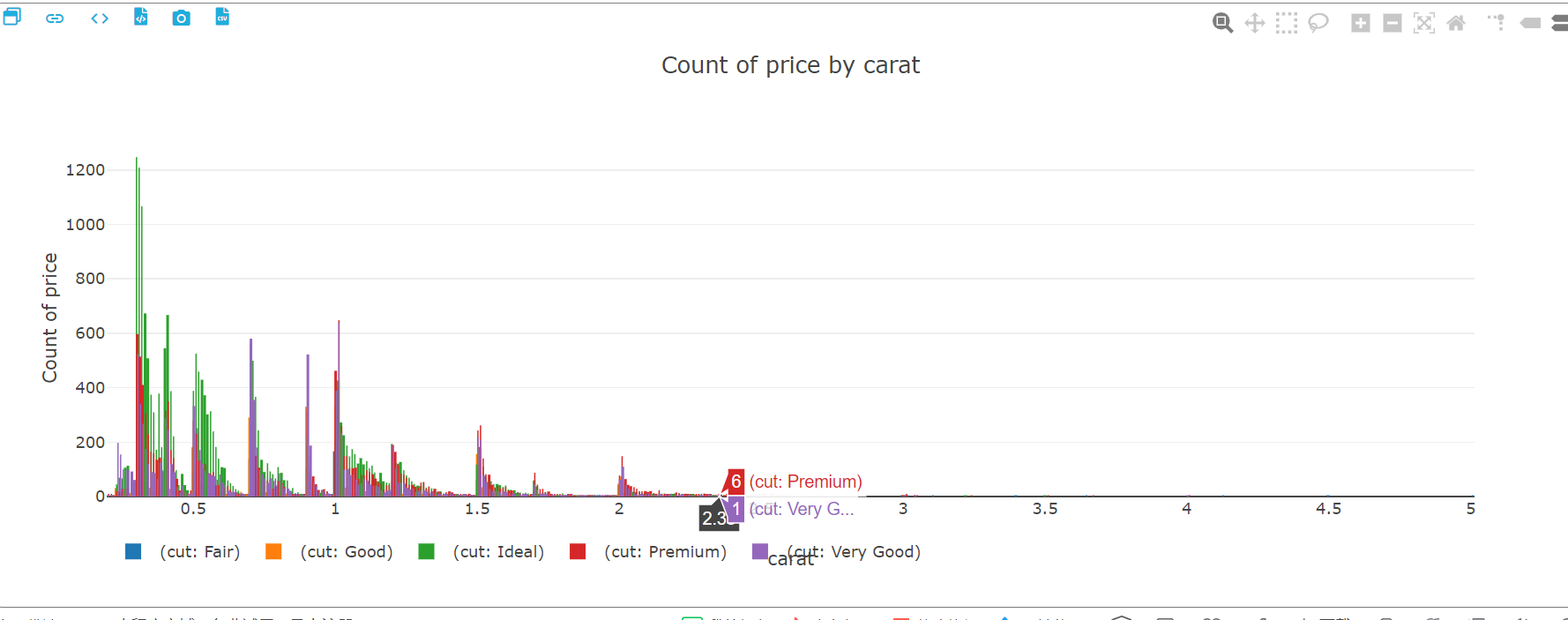Click the red Premium legend swatch
This screenshot has height=620, width=1568.
578,552
